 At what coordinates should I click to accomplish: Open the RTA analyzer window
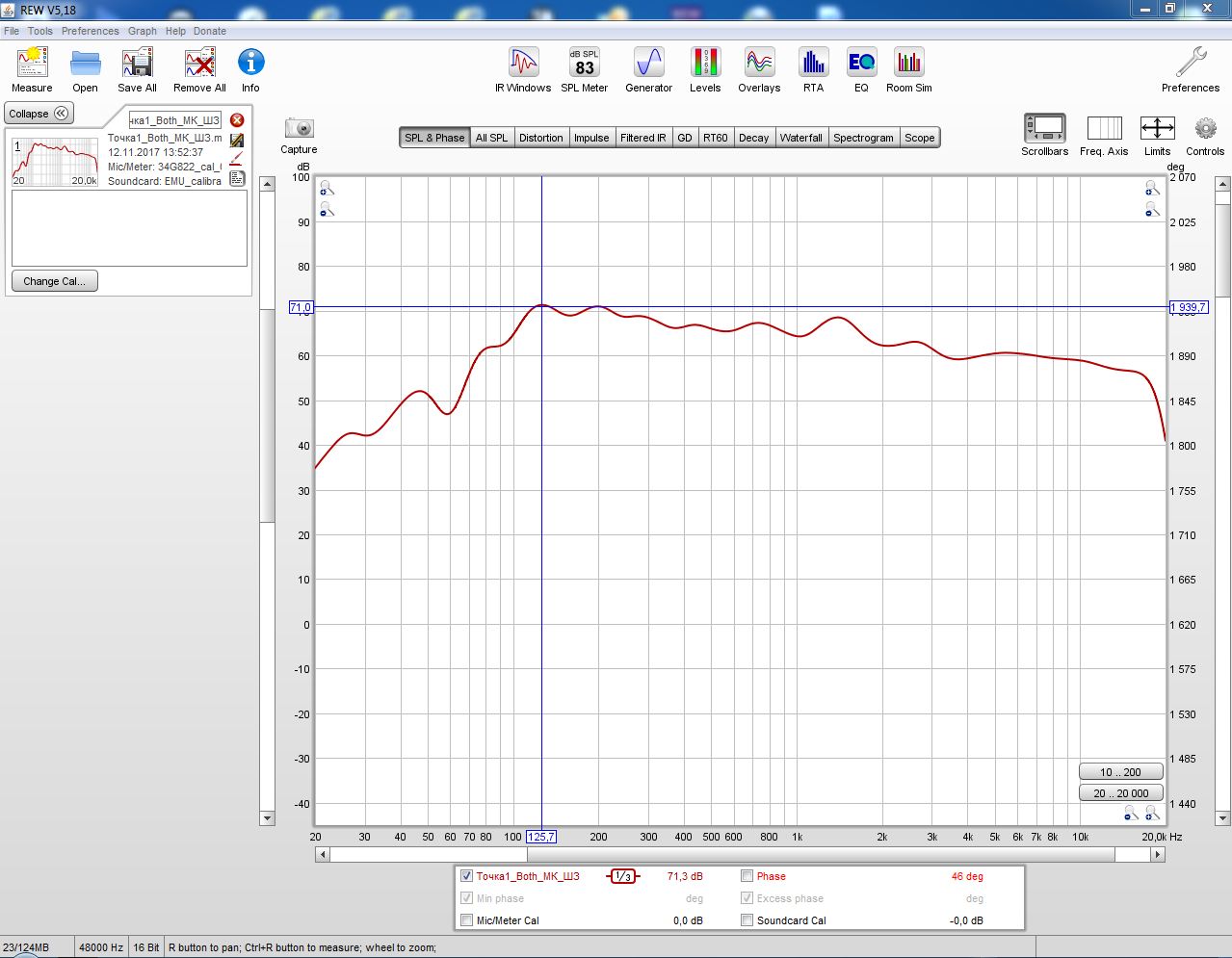pyautogui.click(x=813, y=64)
